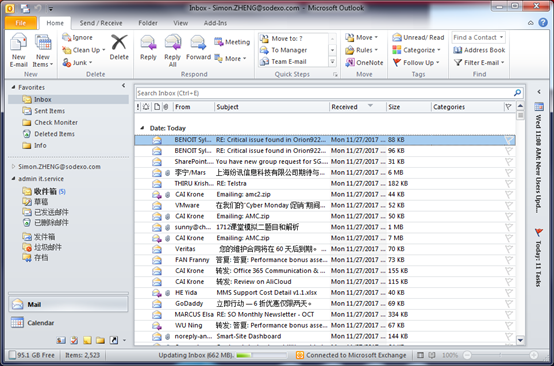Open the File tab
This screenshot has height=366, width=554.
20,23
